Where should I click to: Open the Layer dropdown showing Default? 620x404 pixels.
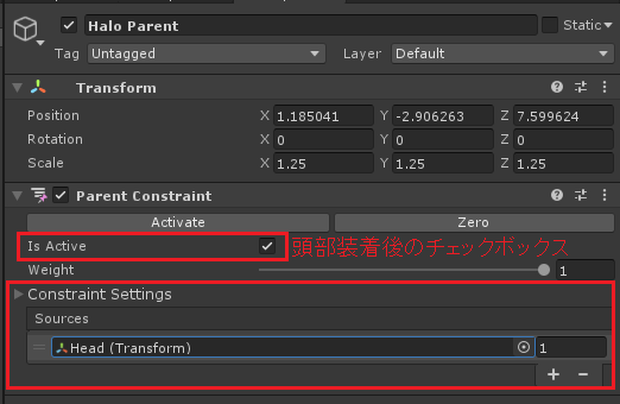click(503, 53)
